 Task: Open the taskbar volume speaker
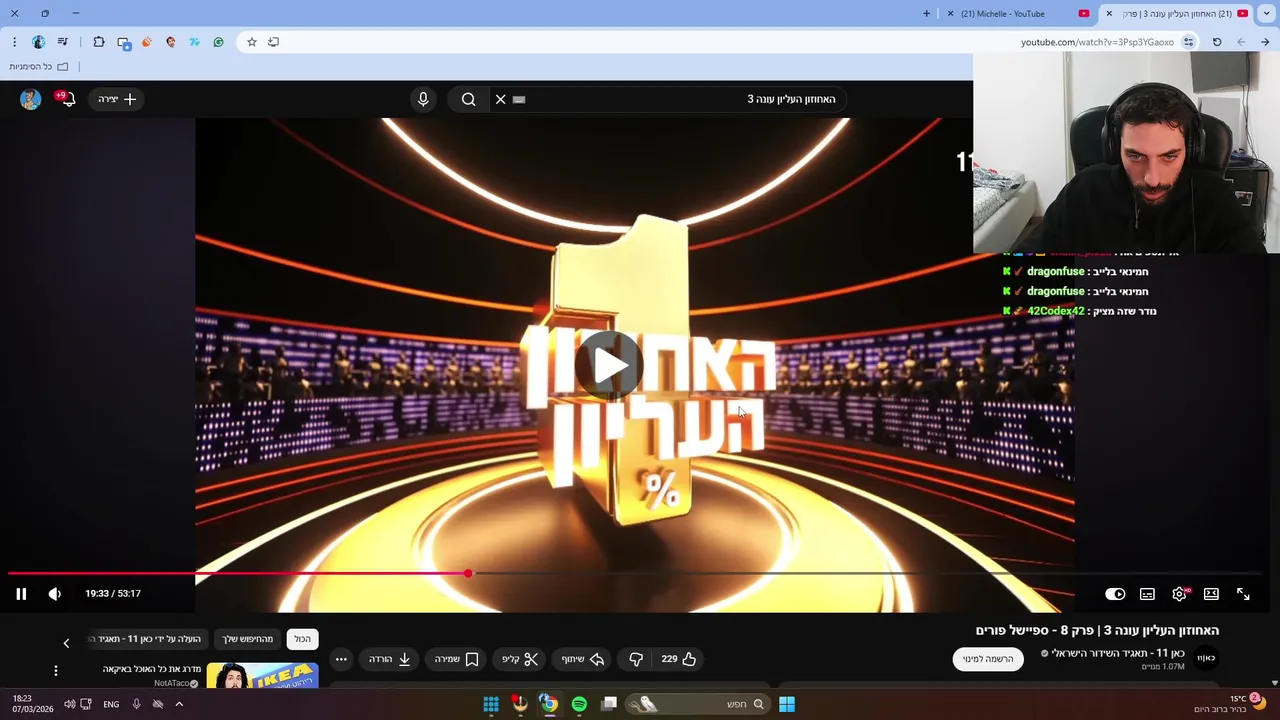click(69, 704)
